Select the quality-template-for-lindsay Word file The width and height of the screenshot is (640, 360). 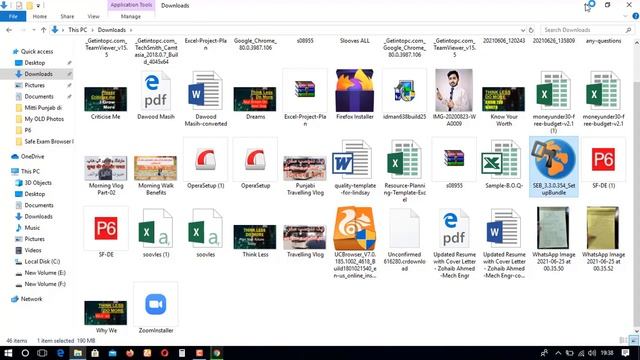352,160
